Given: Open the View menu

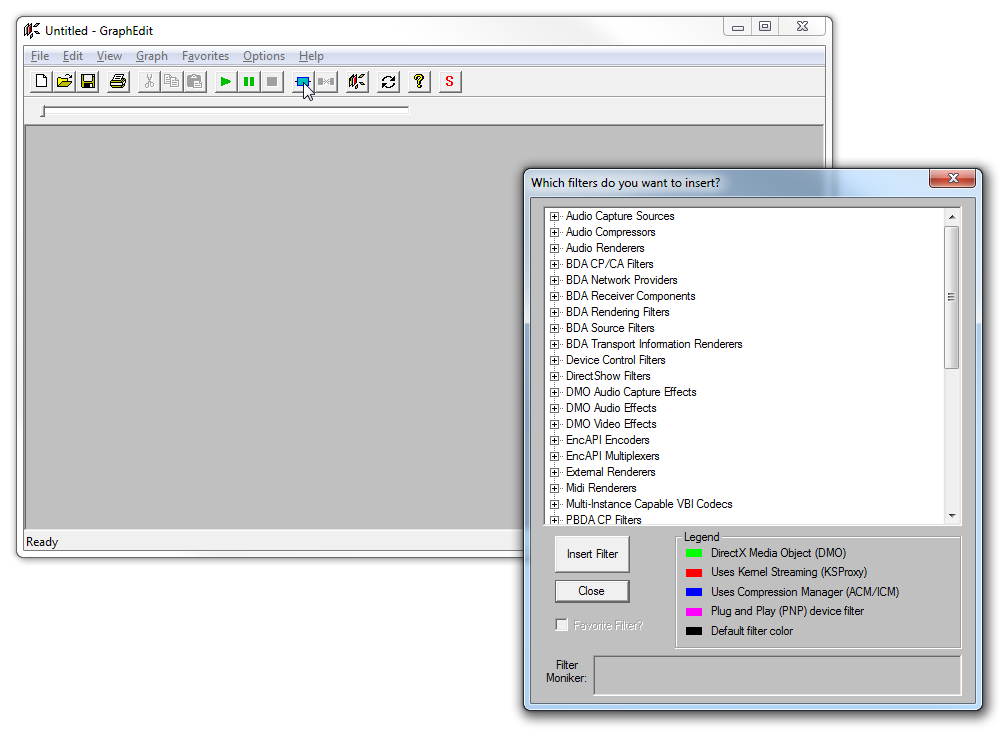Looking at the screenshot, I should [x=109, y=56].
